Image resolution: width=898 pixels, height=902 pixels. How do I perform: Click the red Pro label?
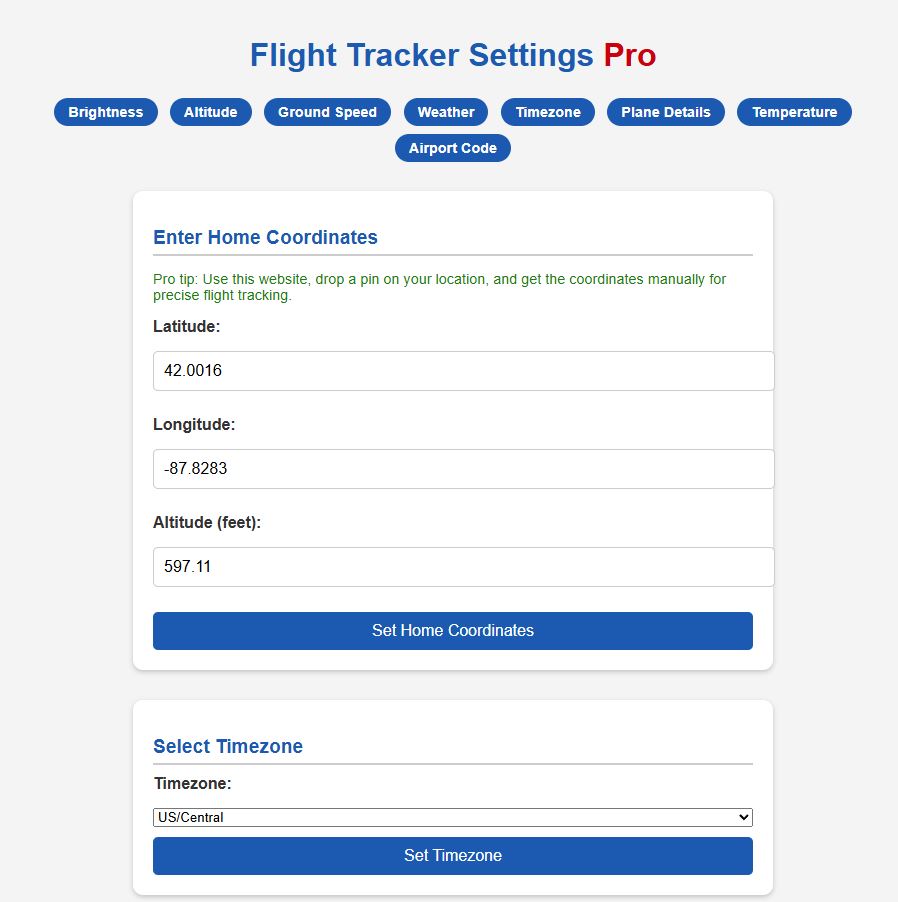631,55
